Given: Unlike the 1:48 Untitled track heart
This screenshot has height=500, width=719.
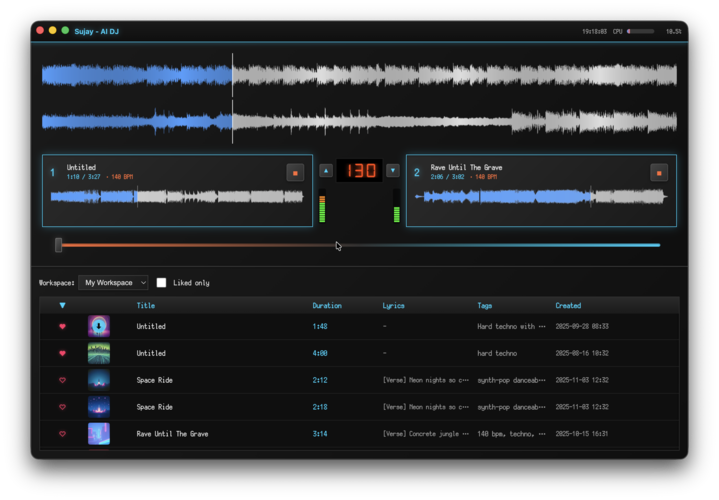Looking at the screenshot, I should pos(62,327).
